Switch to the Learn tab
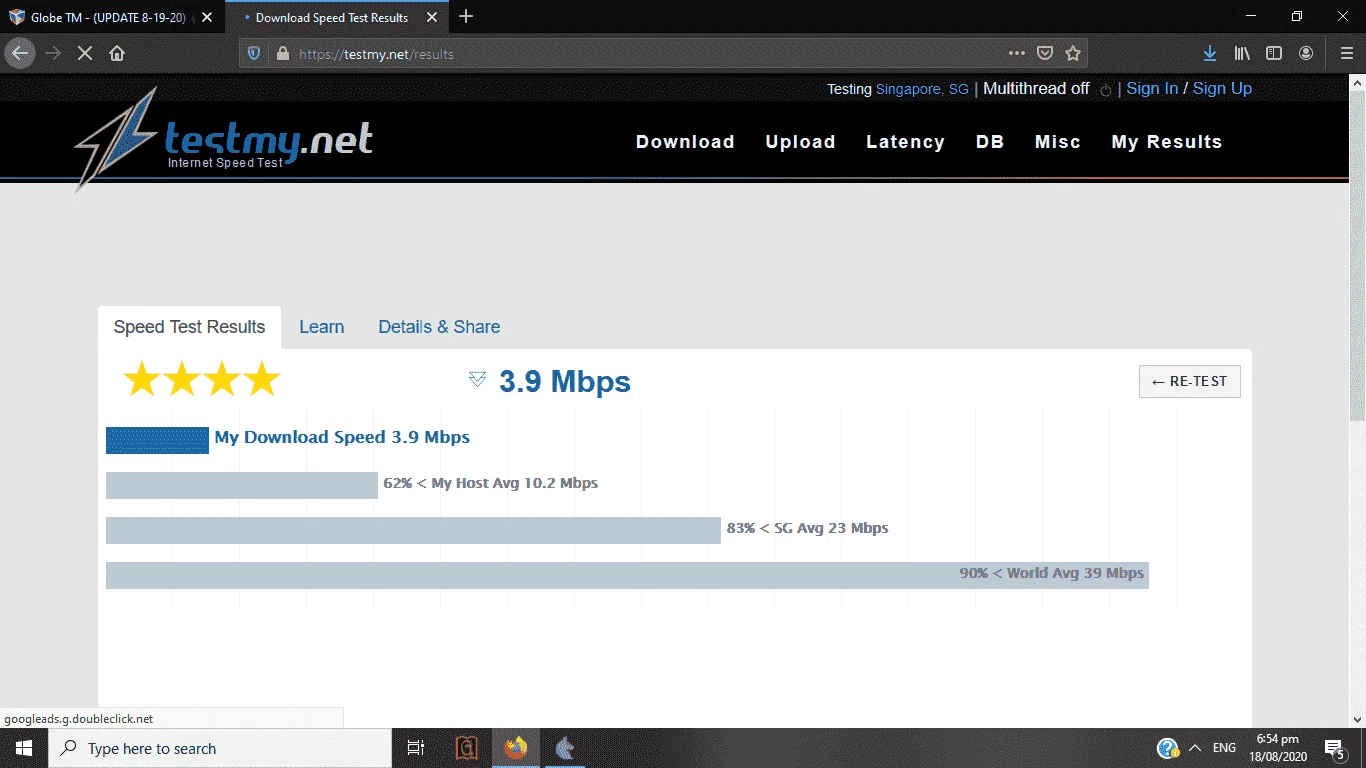Screen dimensions: 1366x768 (321, 327)
